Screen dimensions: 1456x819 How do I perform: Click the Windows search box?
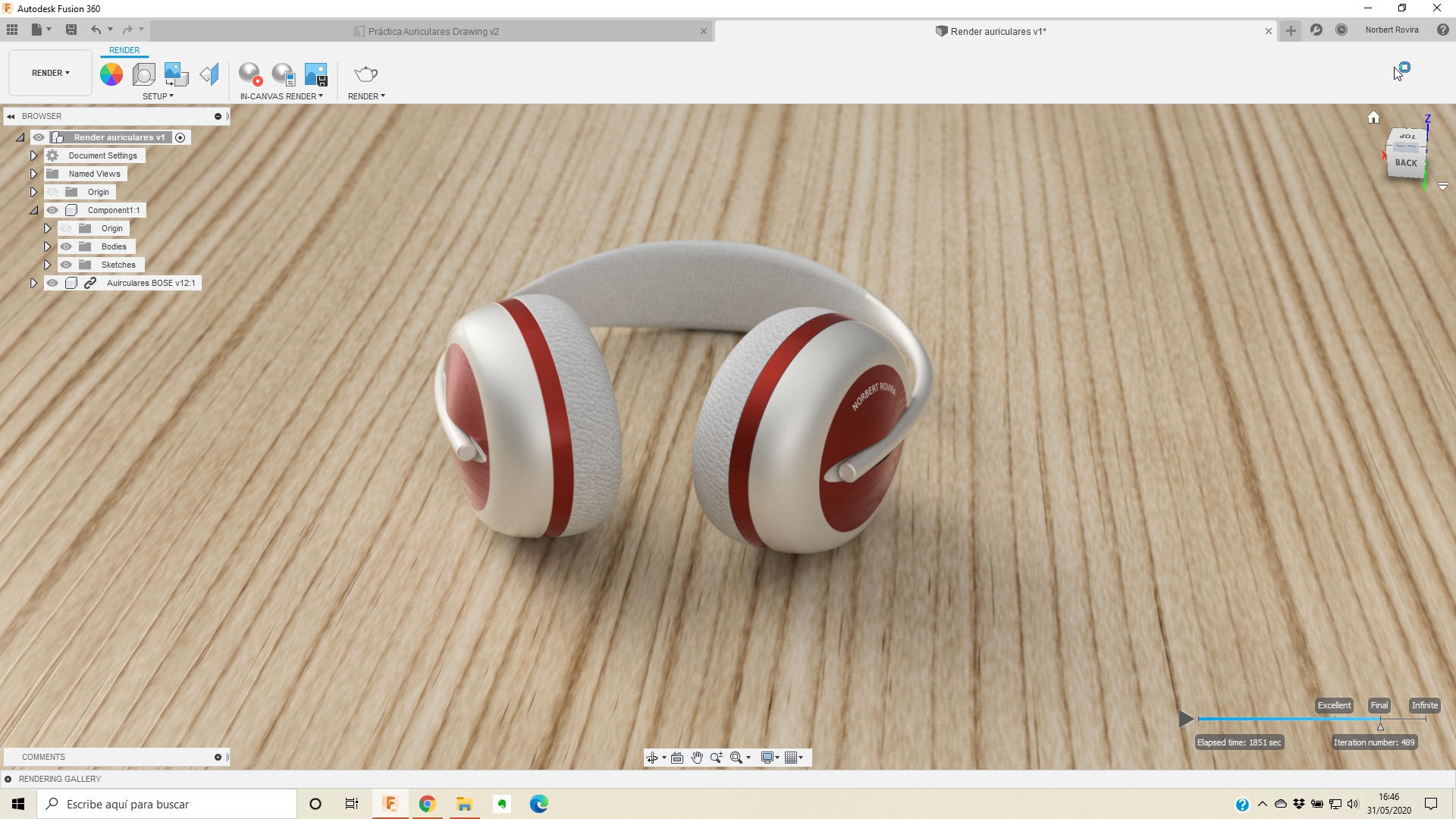point(167,804)
